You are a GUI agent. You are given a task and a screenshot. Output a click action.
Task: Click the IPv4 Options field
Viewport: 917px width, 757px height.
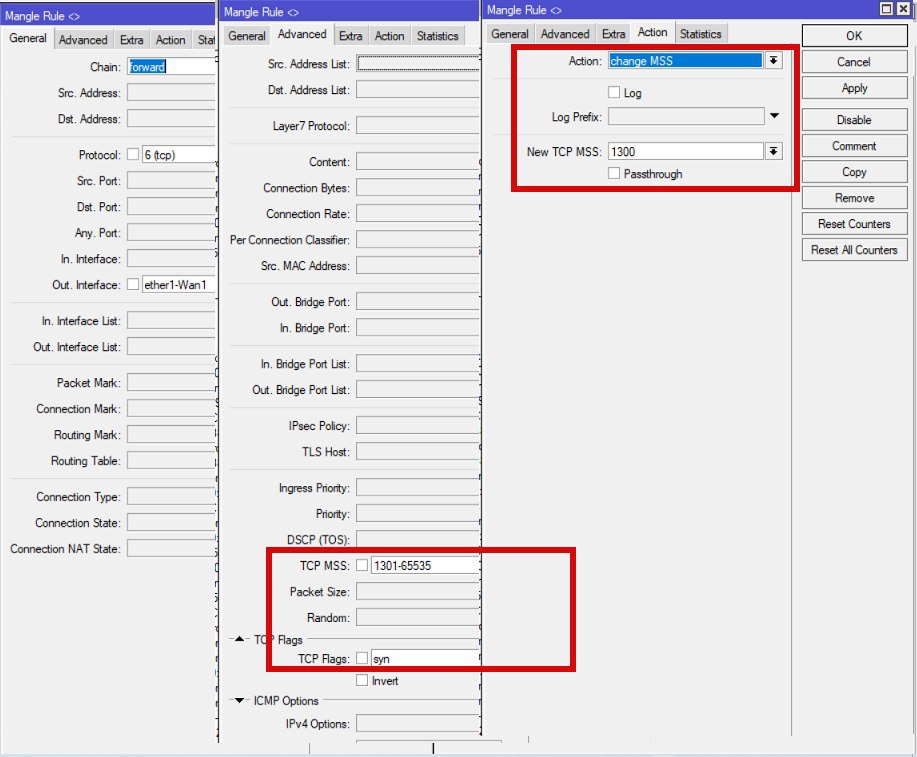[x=418, y=723]
